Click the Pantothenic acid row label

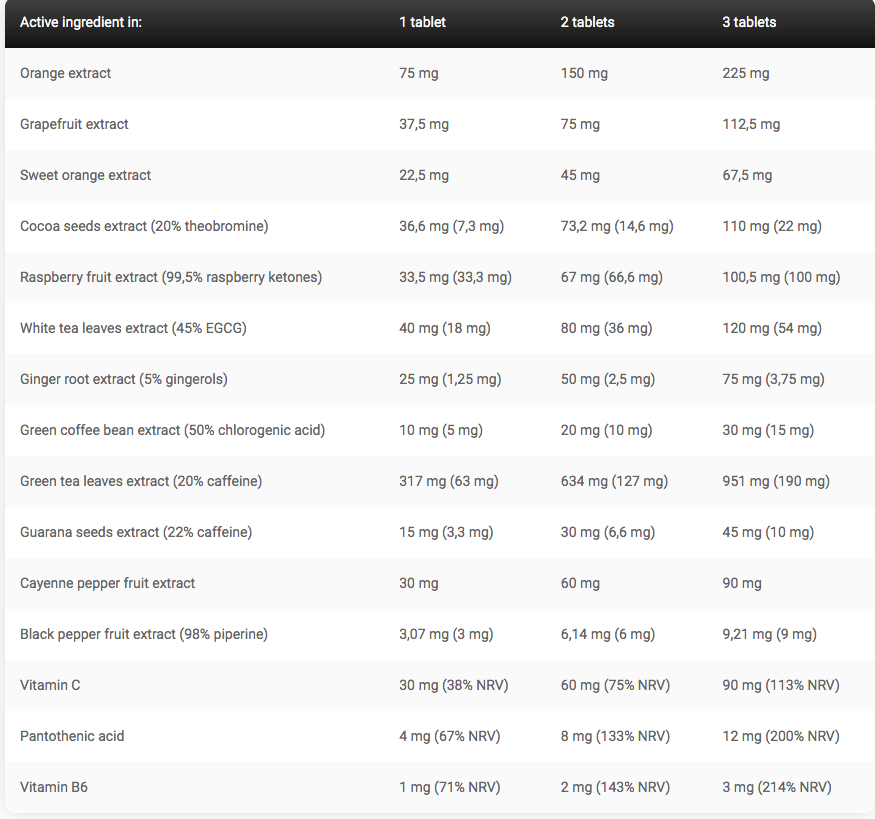[x=72, y=736]
